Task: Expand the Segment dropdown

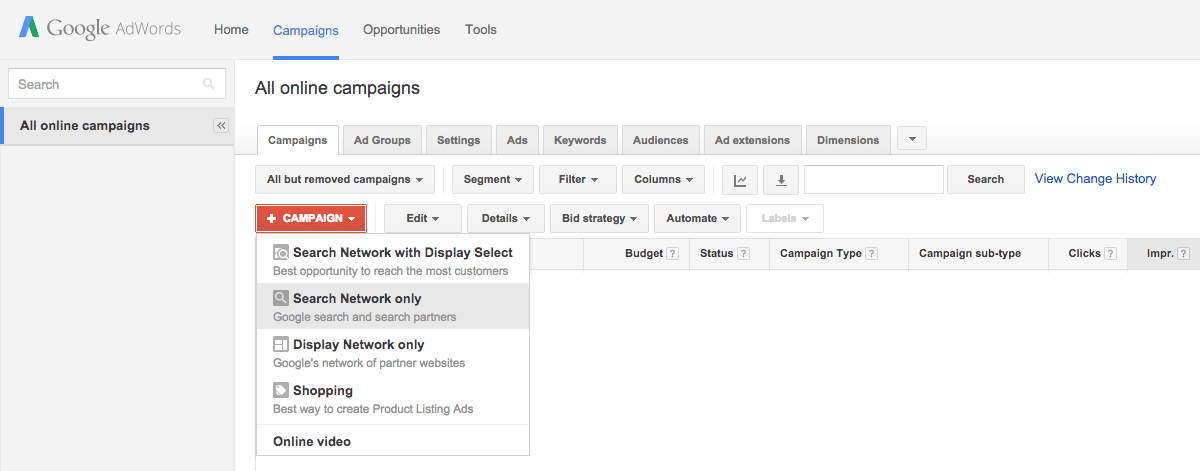Action: point(493,180)
